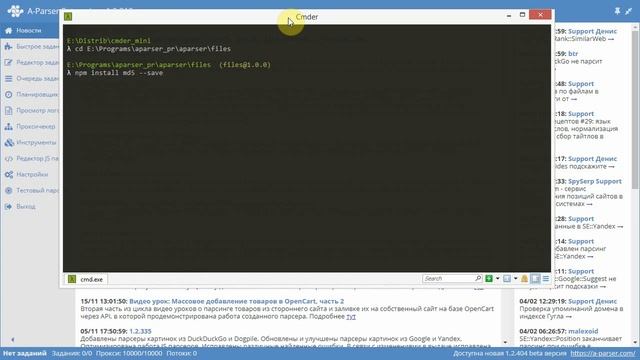Open the OpenCart video lesson part 2 news link

236,301
